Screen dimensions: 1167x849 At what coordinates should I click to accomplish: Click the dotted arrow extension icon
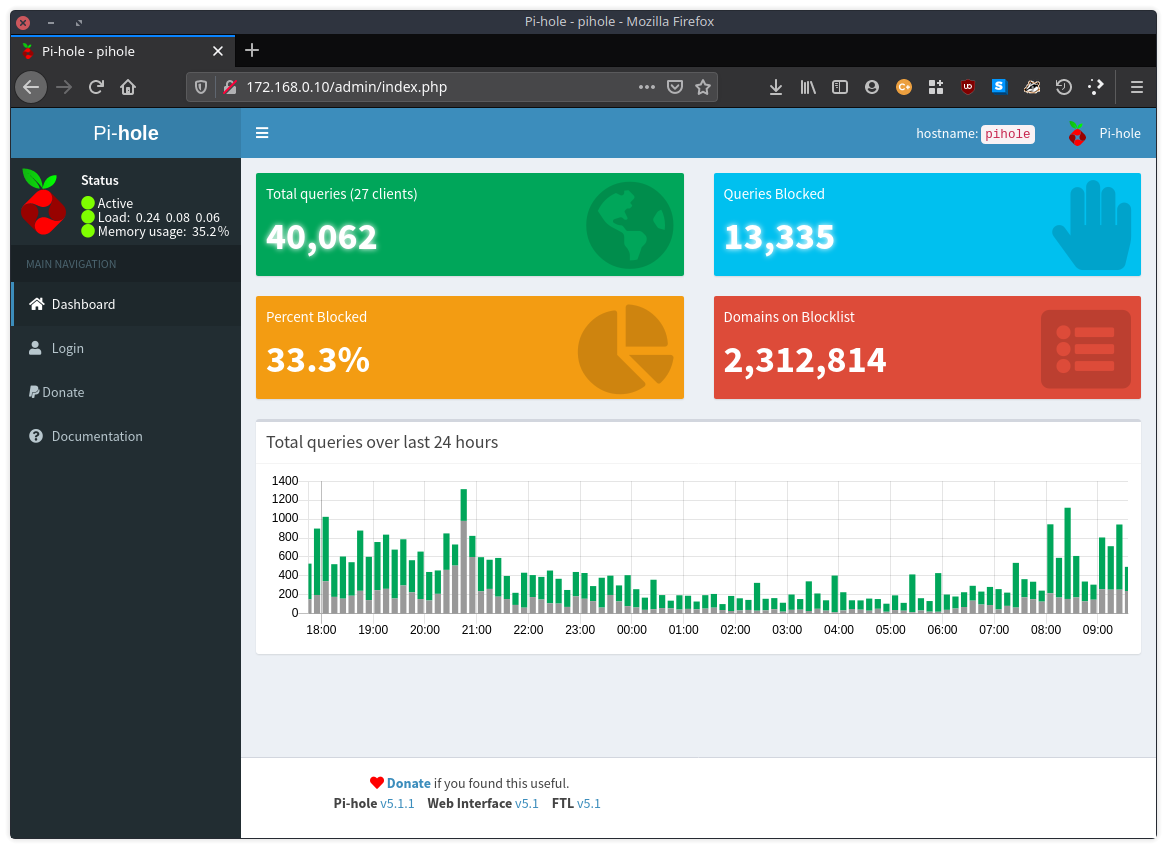[x=1096, y=87]
